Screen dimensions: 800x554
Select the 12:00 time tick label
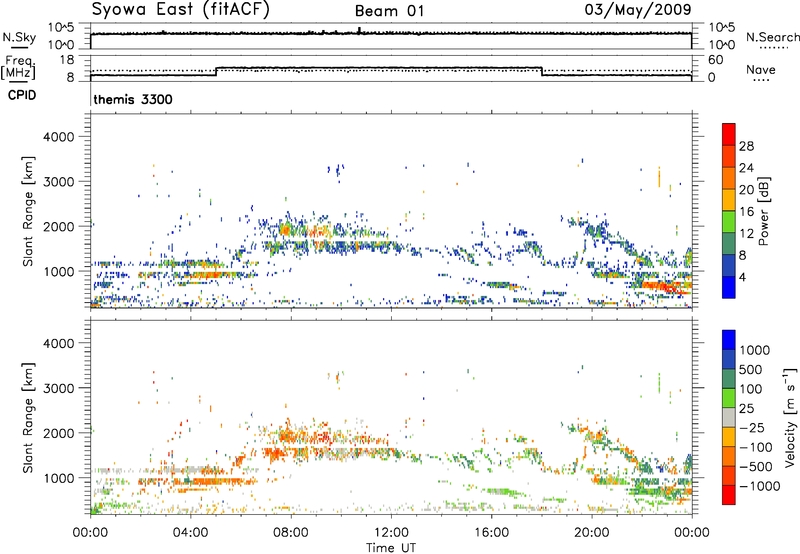pyautogui.click(x=391, y=533)
